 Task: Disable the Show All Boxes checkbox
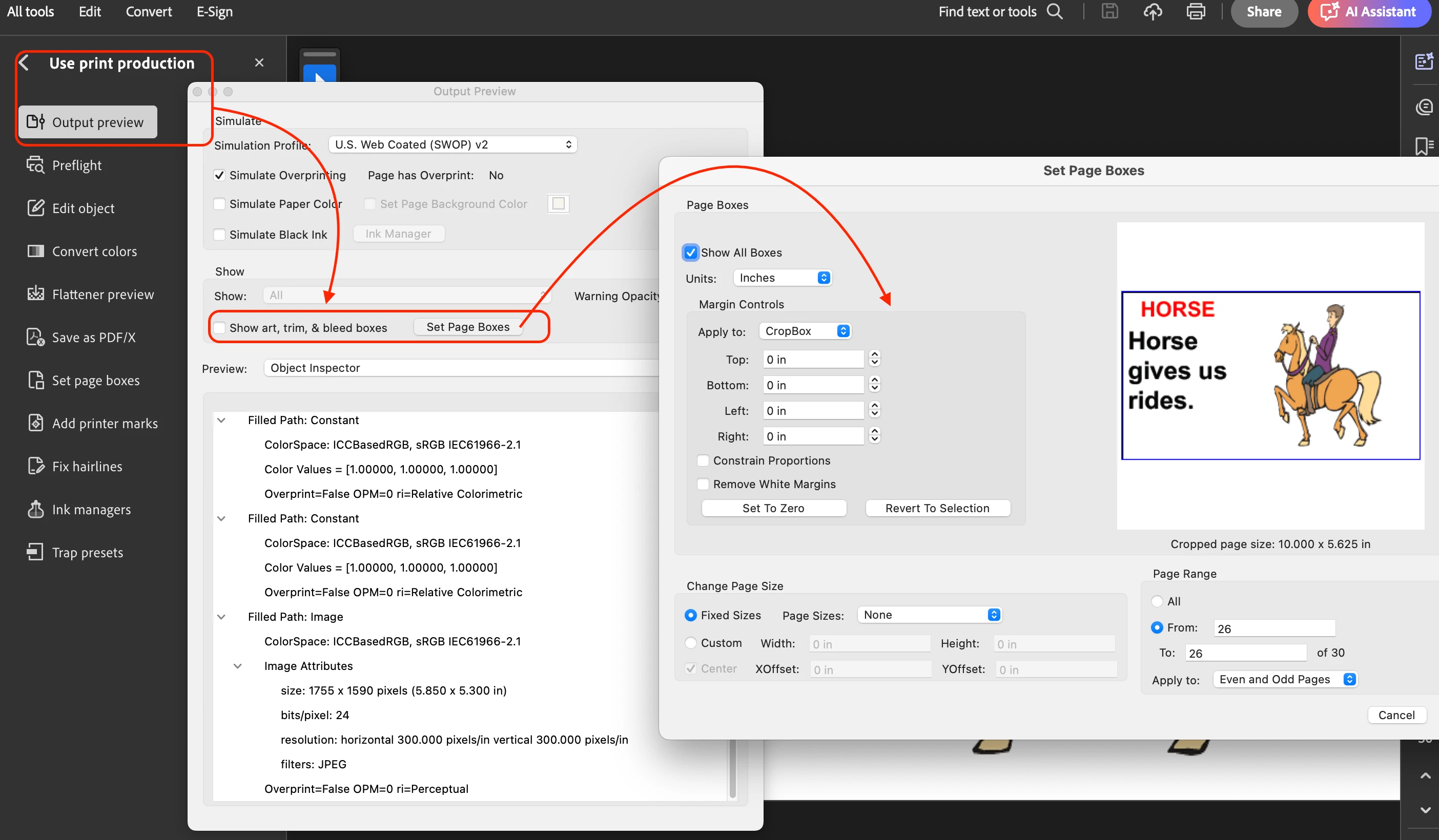point(690,252)
